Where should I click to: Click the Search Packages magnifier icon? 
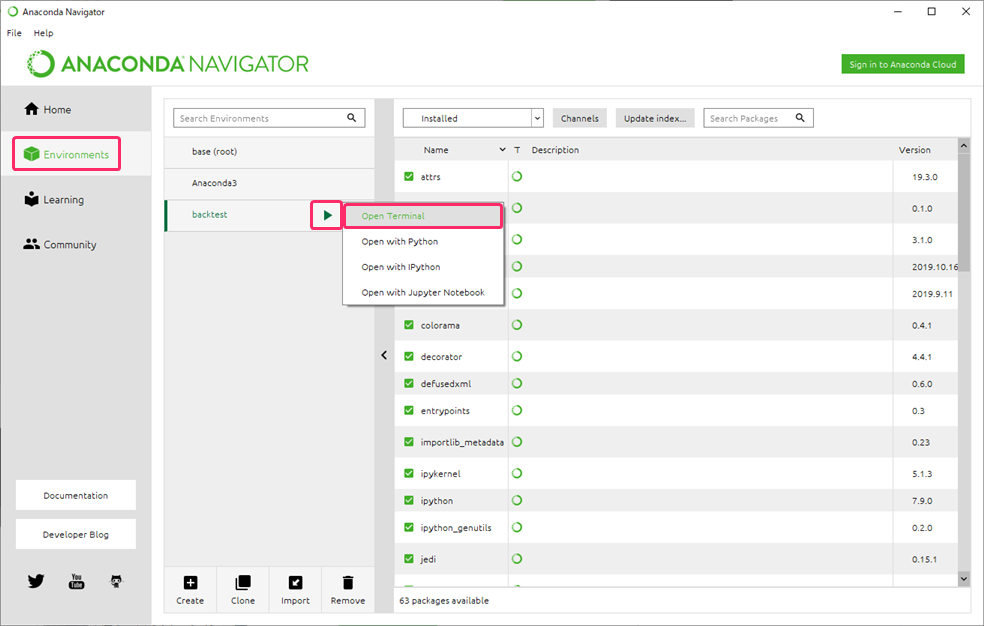(800, 118)
